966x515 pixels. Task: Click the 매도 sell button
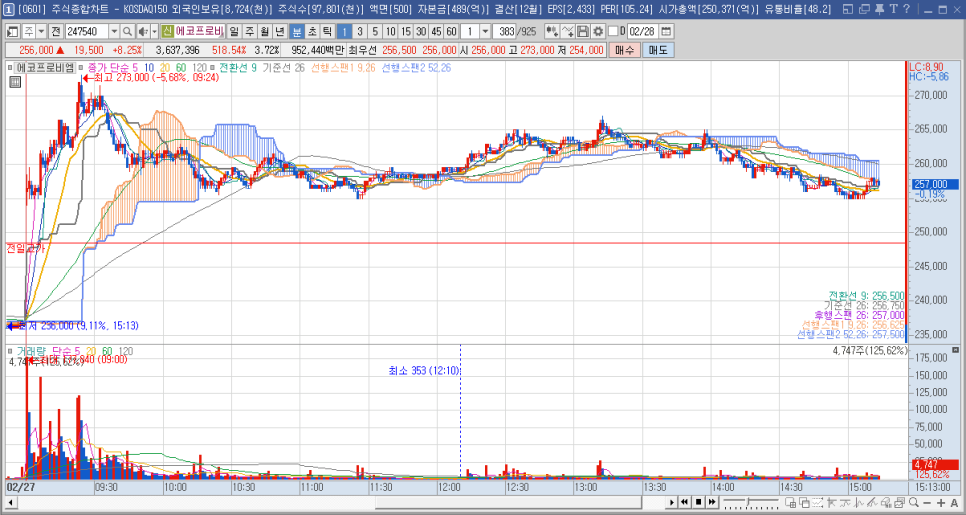[x=658, y=51]
